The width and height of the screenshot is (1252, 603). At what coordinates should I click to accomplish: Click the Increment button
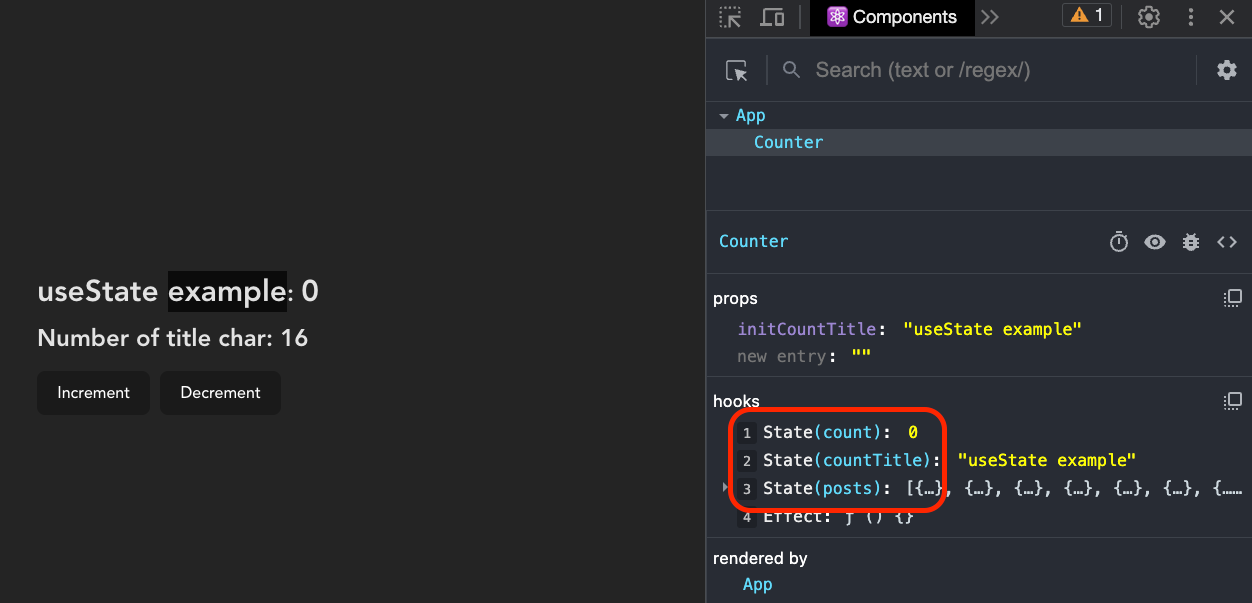[x=93, y=393]
